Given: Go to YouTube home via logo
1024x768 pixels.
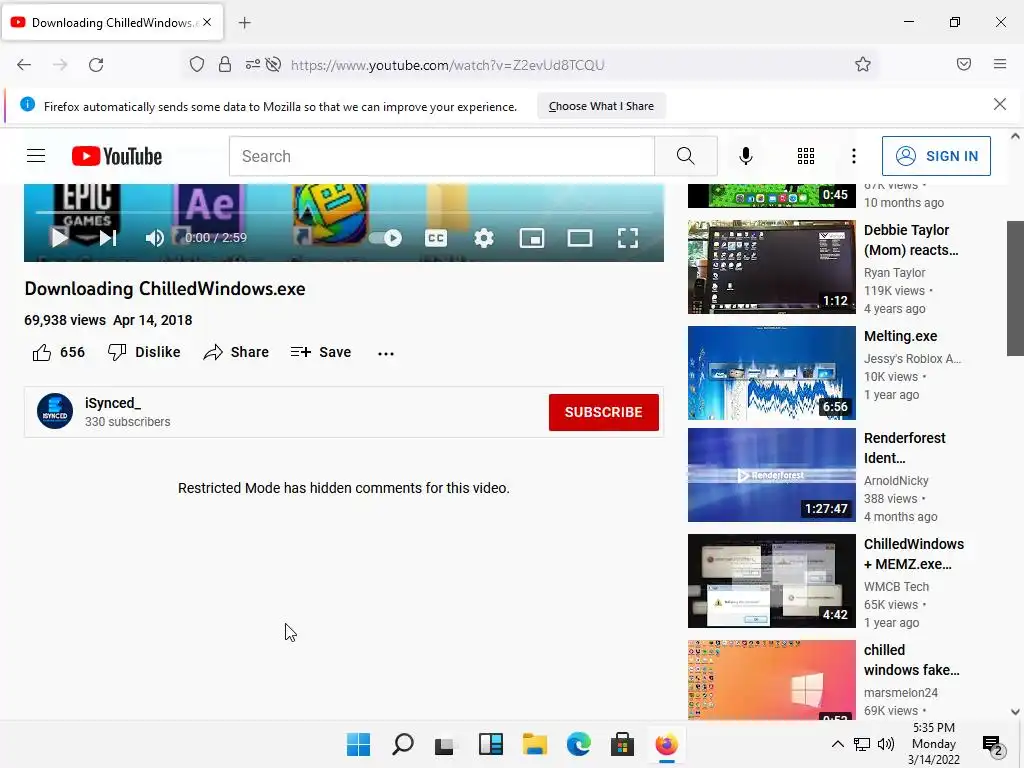Looking at the screenshot, I should [x=117, y=156].
